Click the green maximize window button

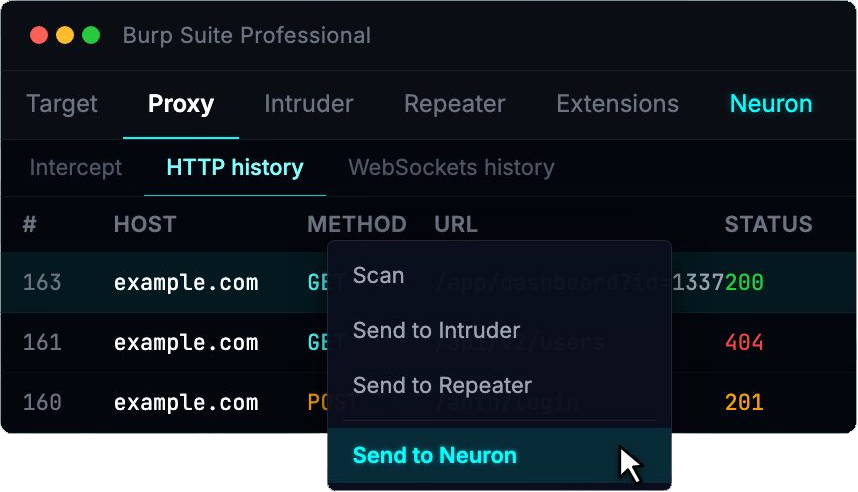click(x=91, y=35)
